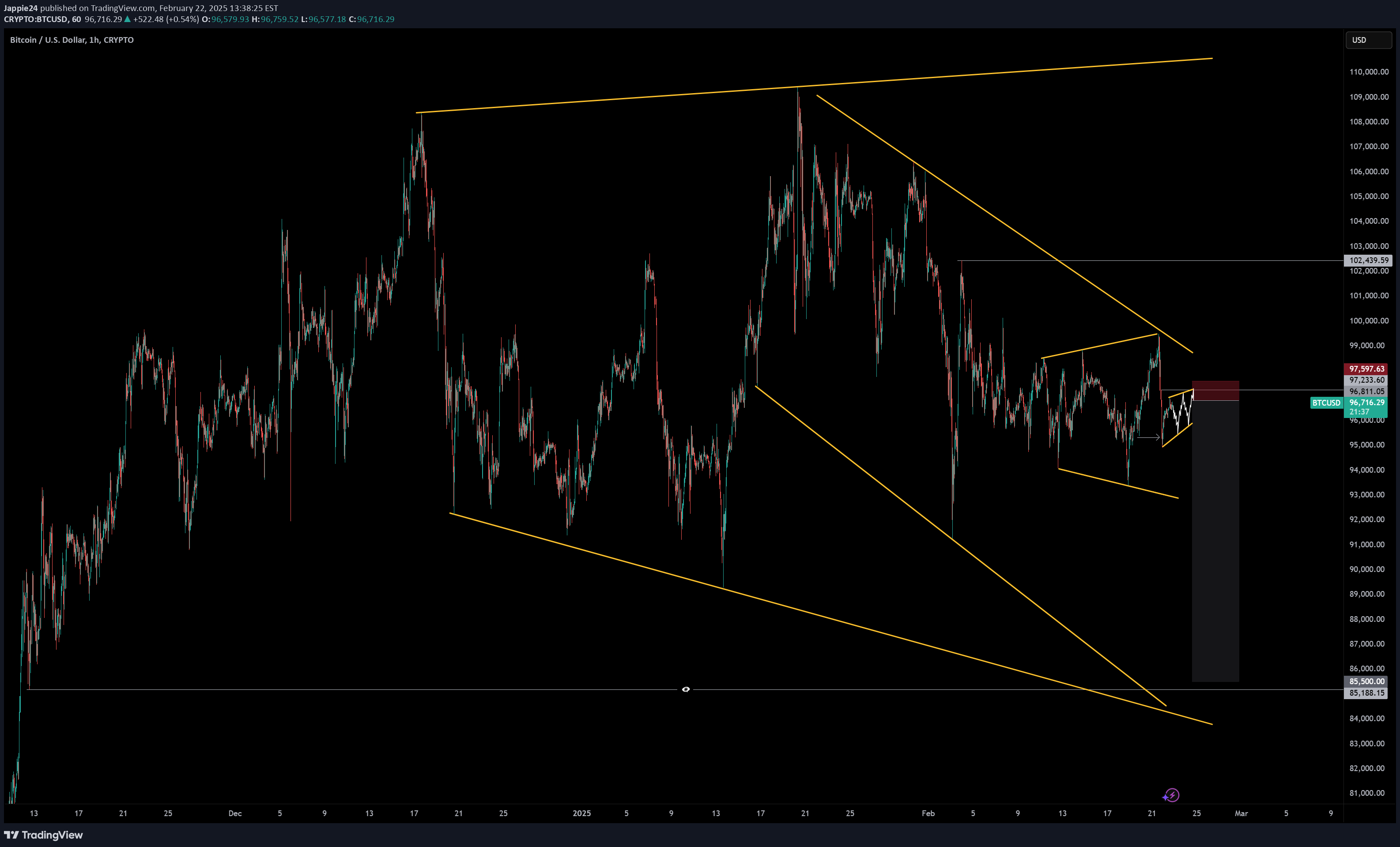The width and height of the screenshot is (1400, 847).
Task: Click the 85,188.15 price label
Action: click(1366, 693)
